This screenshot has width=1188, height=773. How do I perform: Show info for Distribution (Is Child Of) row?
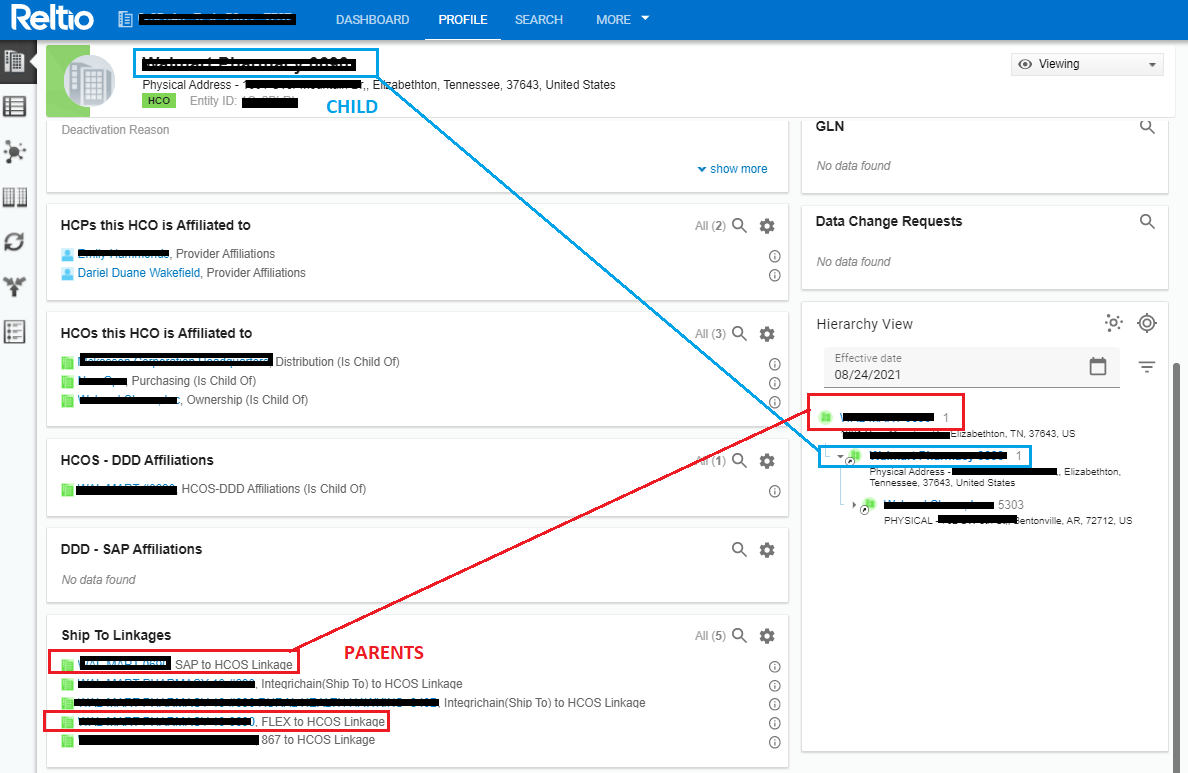coord(774,364)
